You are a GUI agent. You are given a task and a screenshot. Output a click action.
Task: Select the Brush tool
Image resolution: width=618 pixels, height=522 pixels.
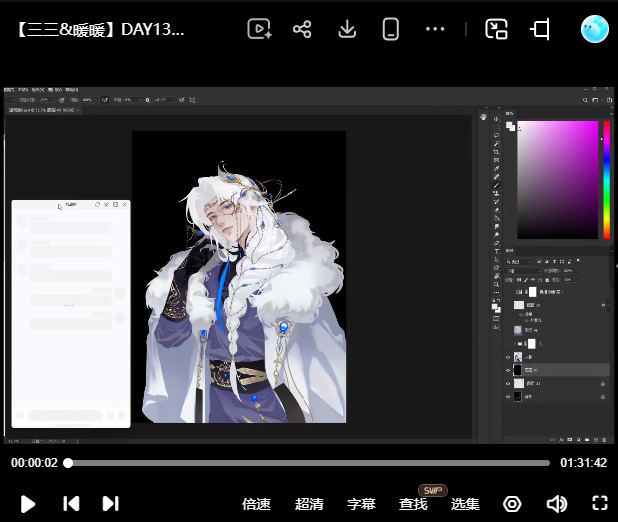coord(497,185)
